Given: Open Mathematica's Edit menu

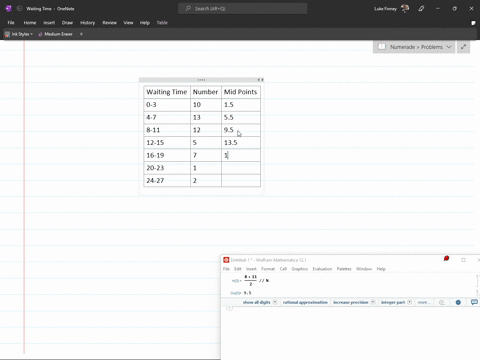Looking at the screenshot, I should [x=237, y=269].
